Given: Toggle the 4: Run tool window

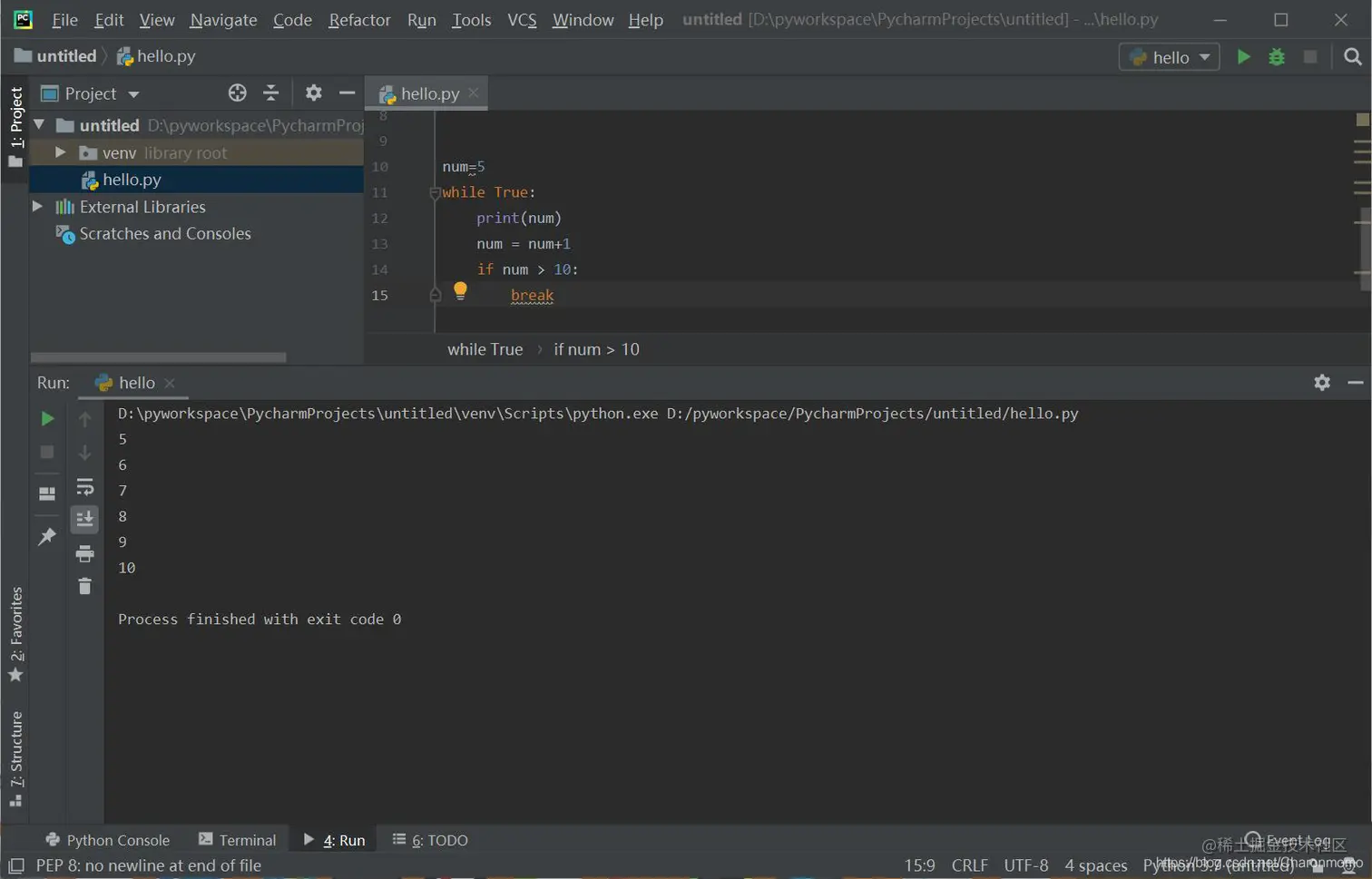Looking at the screenshot, I should [x=334, y=840].
